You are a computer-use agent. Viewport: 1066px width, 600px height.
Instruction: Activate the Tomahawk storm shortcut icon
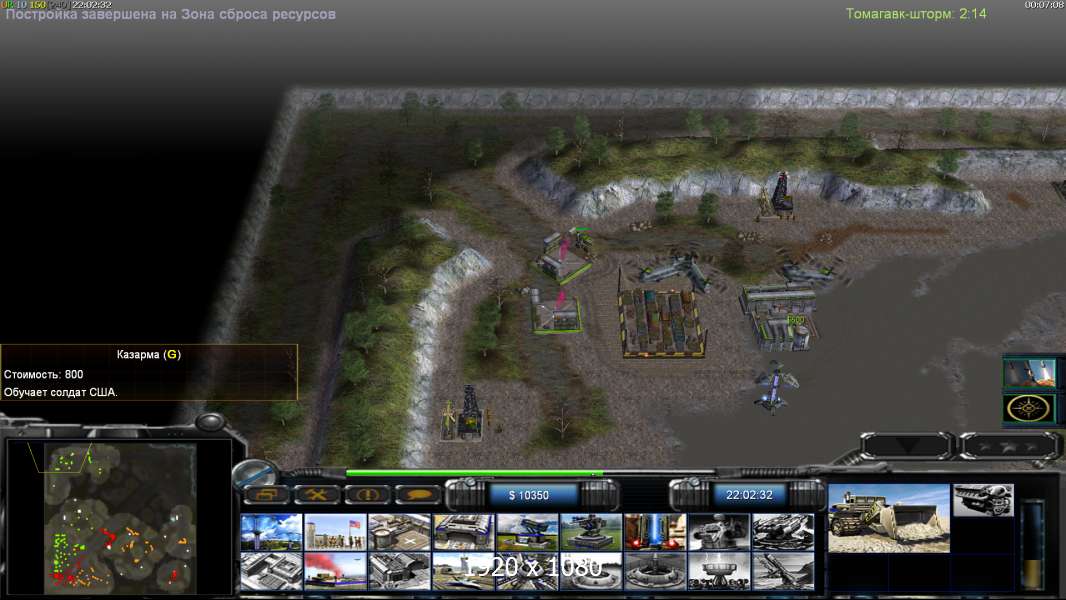click(x=1029, y=373)
